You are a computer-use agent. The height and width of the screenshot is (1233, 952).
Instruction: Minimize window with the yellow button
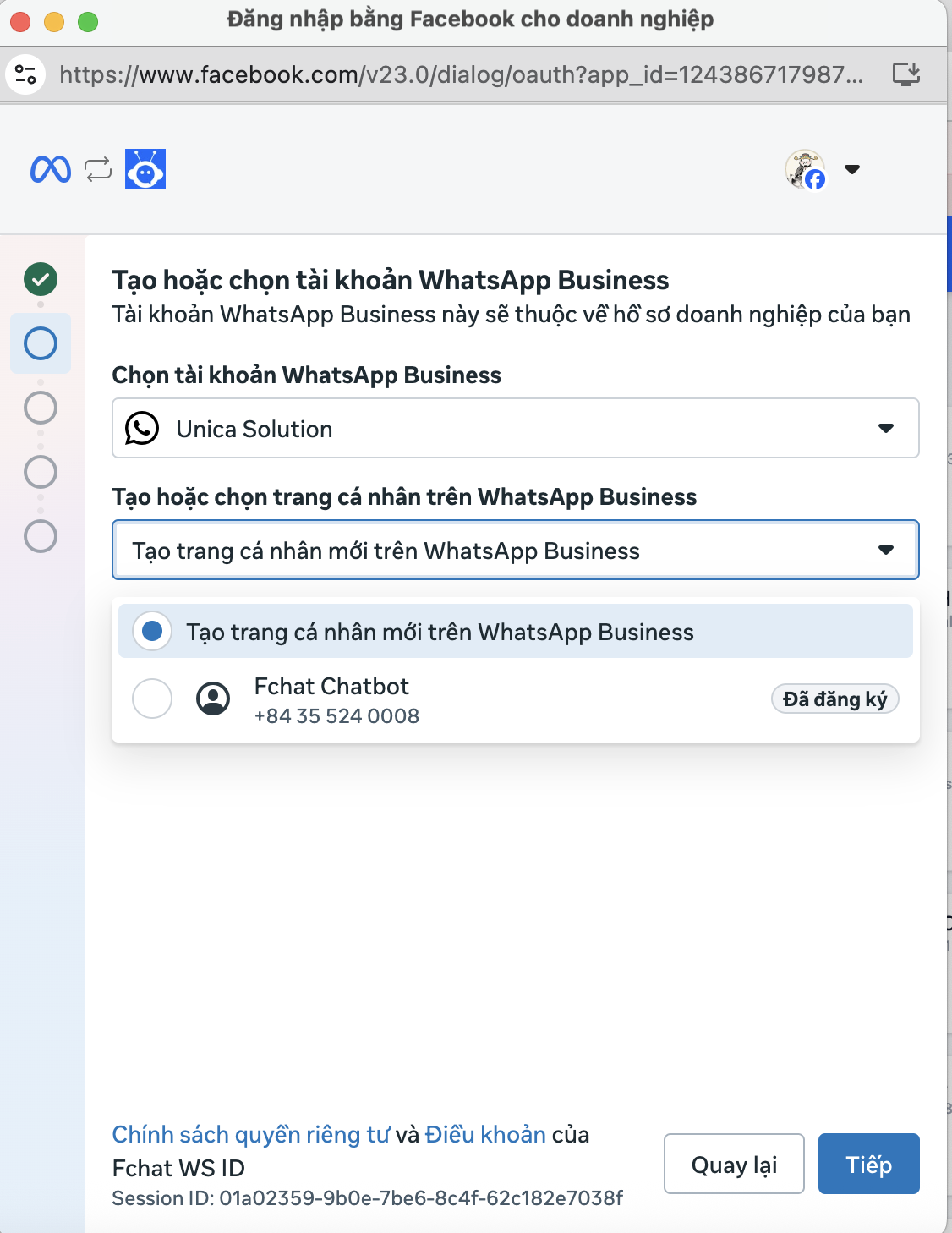54,20
